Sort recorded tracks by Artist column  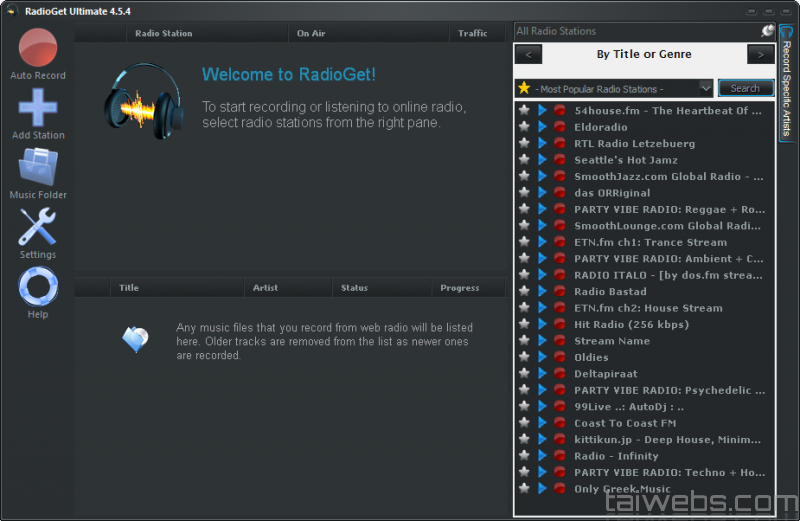click(x=266, y=288)
